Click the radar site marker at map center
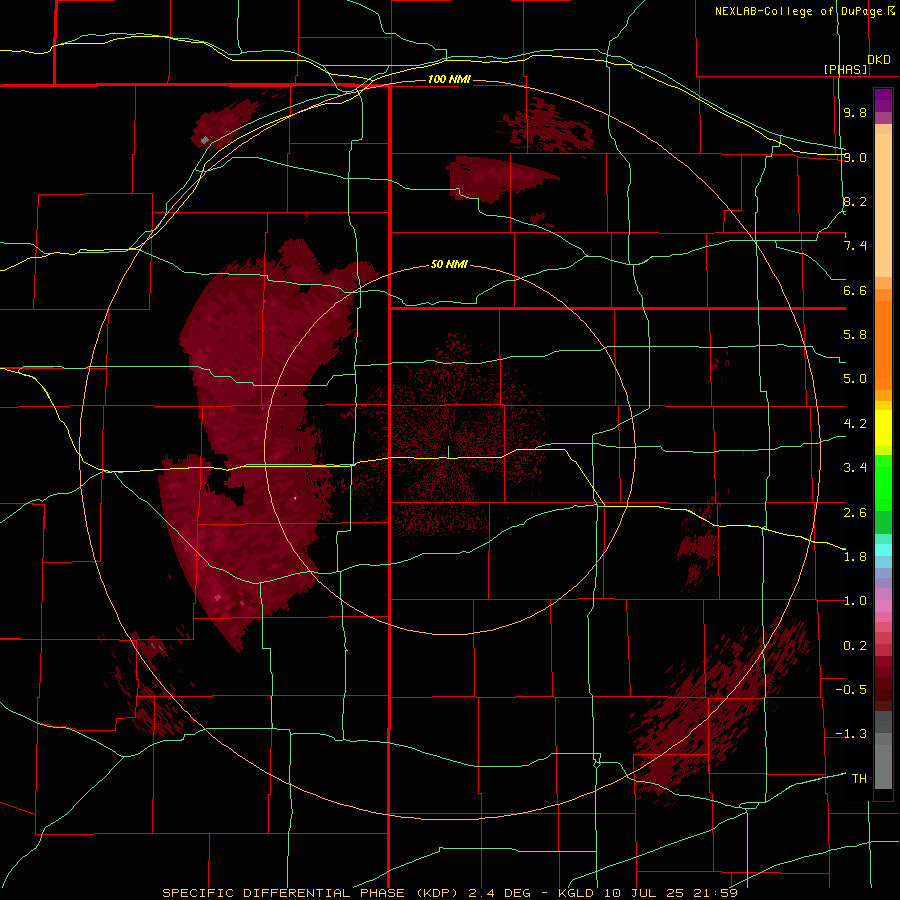 449,452
